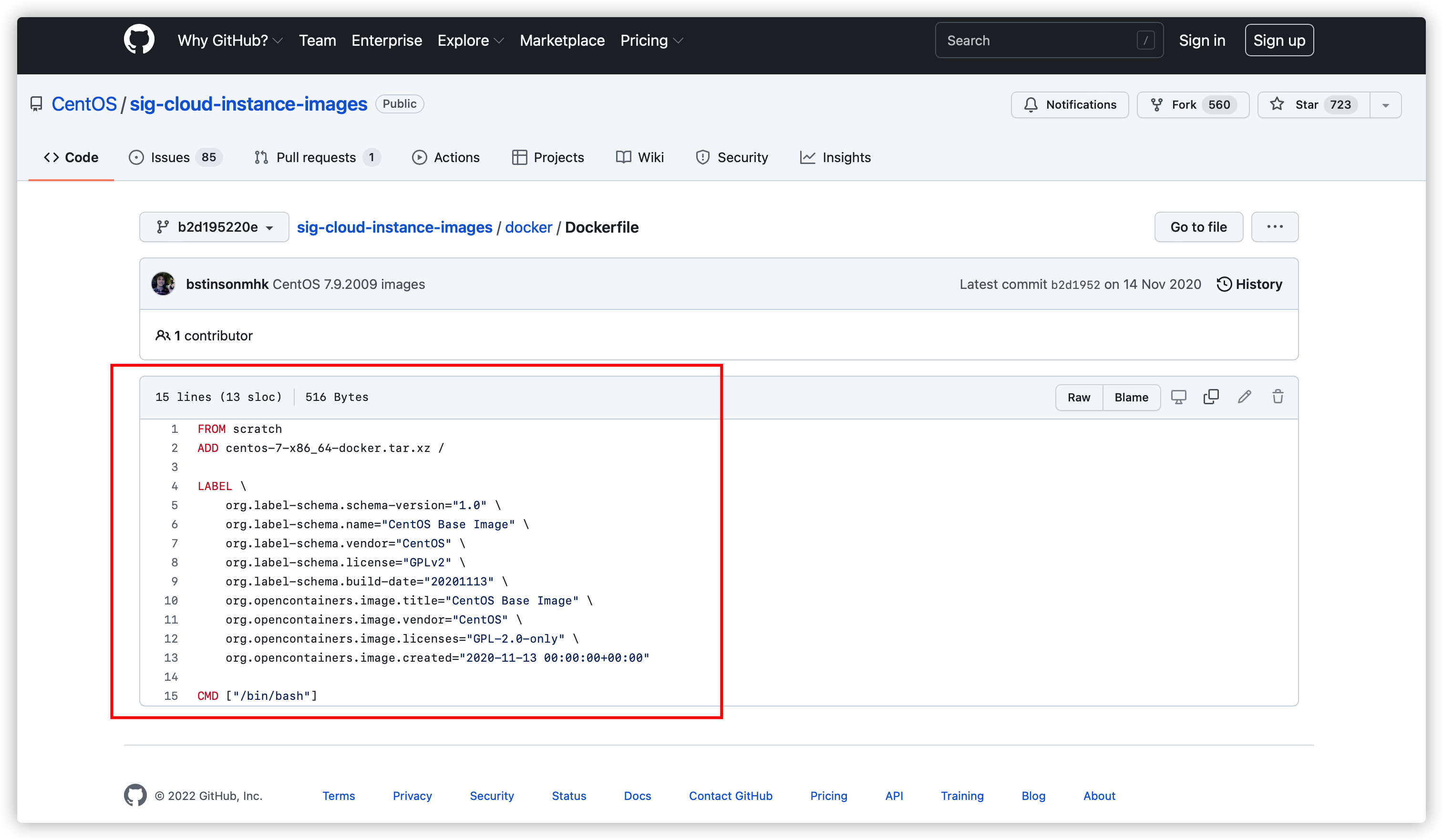Click the Raw view icon for Dockerfile
This screenshot has width=1443, height=840.
[x=1079, y=397]
